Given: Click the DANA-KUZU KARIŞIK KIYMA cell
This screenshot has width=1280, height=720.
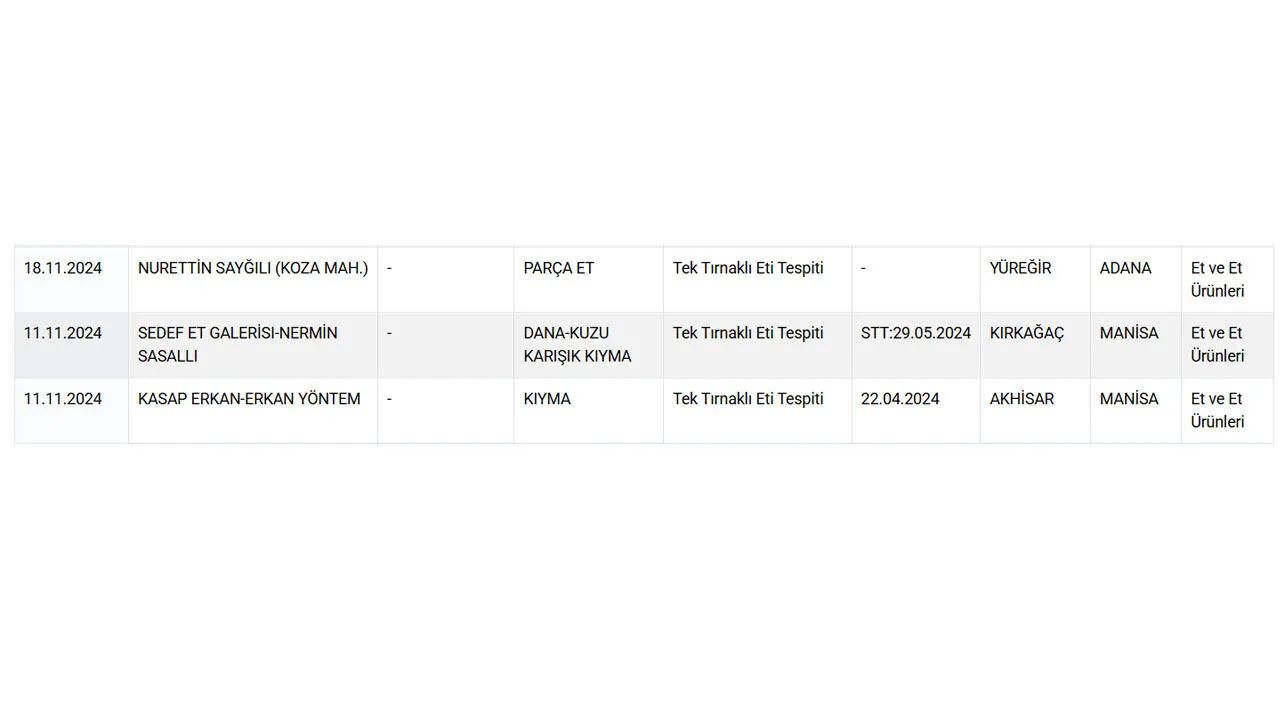Looking at the screenshot, I should pos(578,344).
